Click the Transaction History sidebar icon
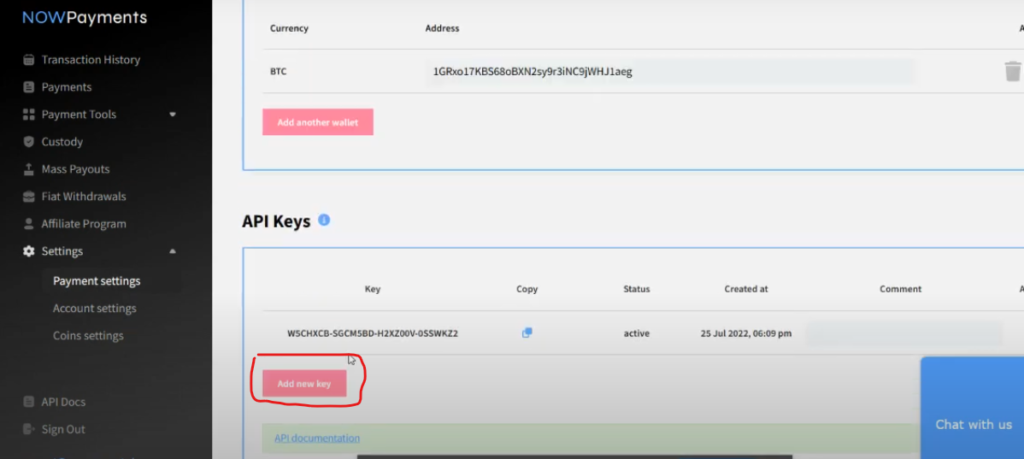The width and height of the screenshot is (1024, 459). [29, 60]
